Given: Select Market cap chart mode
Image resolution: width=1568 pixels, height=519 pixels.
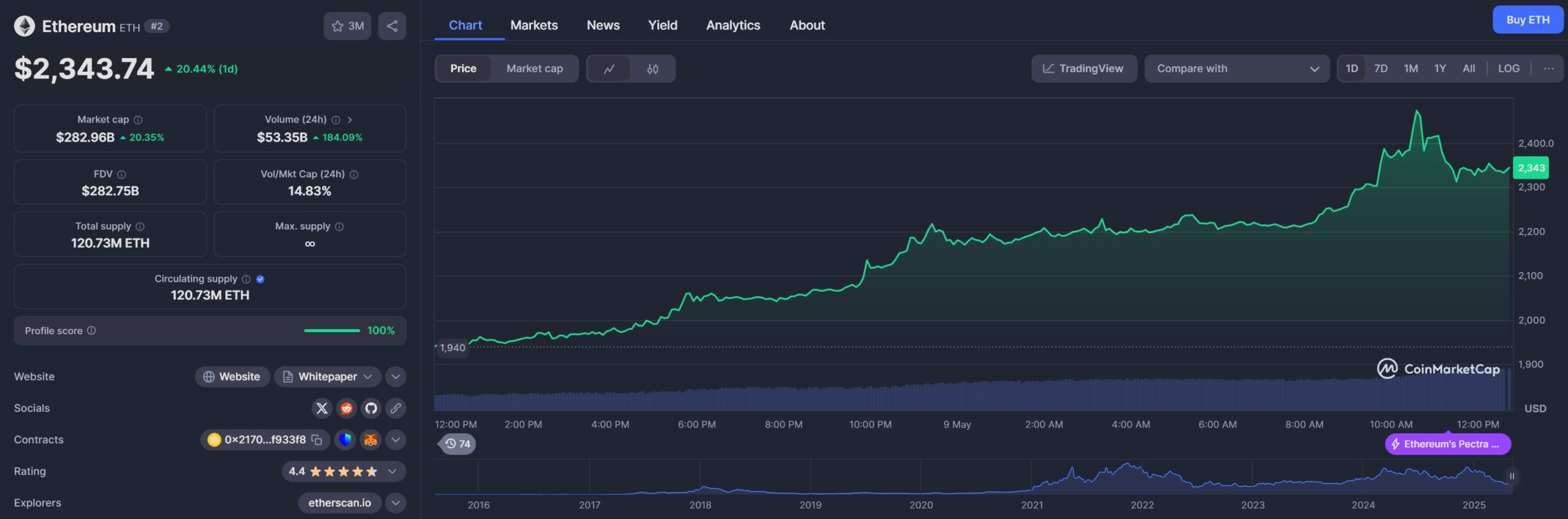Looking at the screenshot, I should 535,69.
